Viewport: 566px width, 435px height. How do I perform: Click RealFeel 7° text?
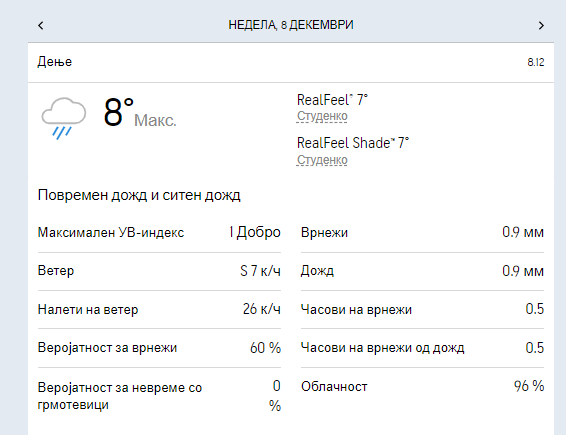(332, 100)
